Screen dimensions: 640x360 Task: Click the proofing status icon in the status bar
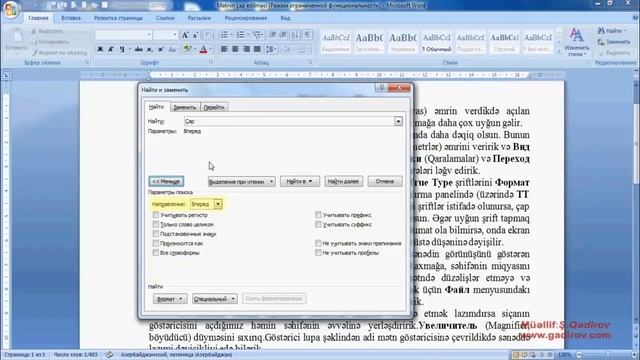[109, 355]
